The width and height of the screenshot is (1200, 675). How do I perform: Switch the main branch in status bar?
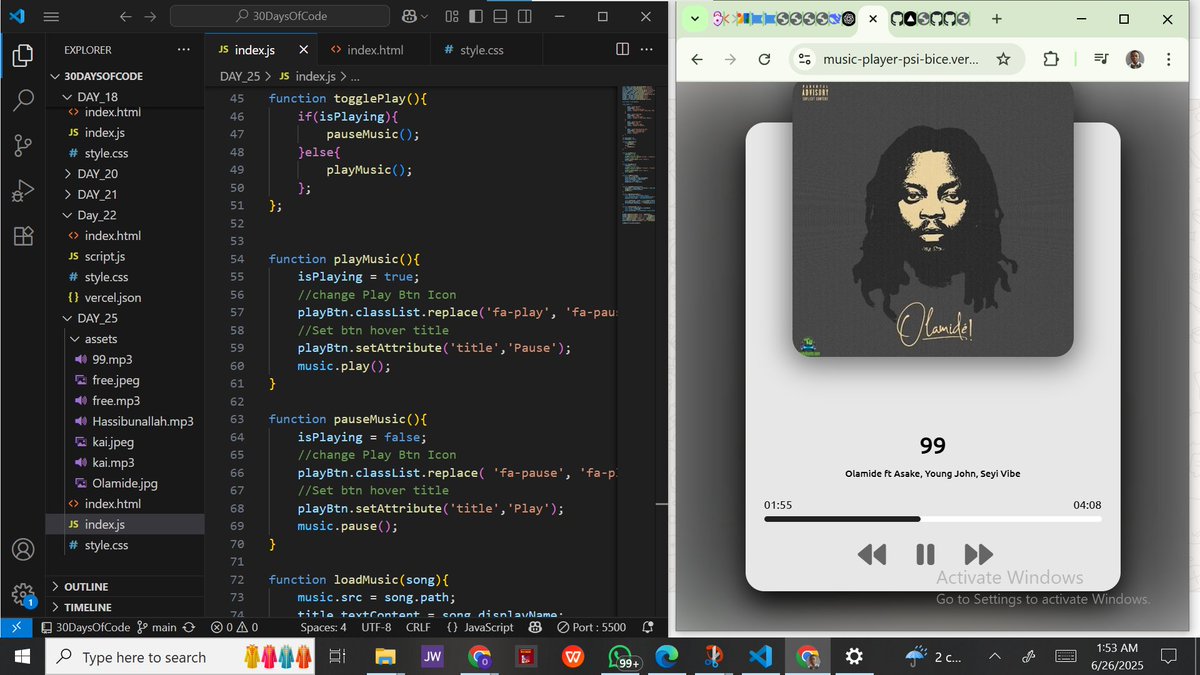(x=157, y=627)
